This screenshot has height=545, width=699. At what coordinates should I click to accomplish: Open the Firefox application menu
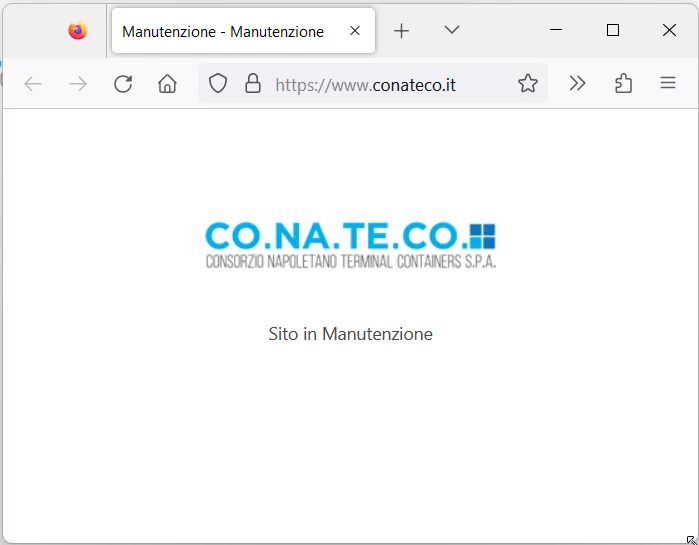click(x=668, y=84)
